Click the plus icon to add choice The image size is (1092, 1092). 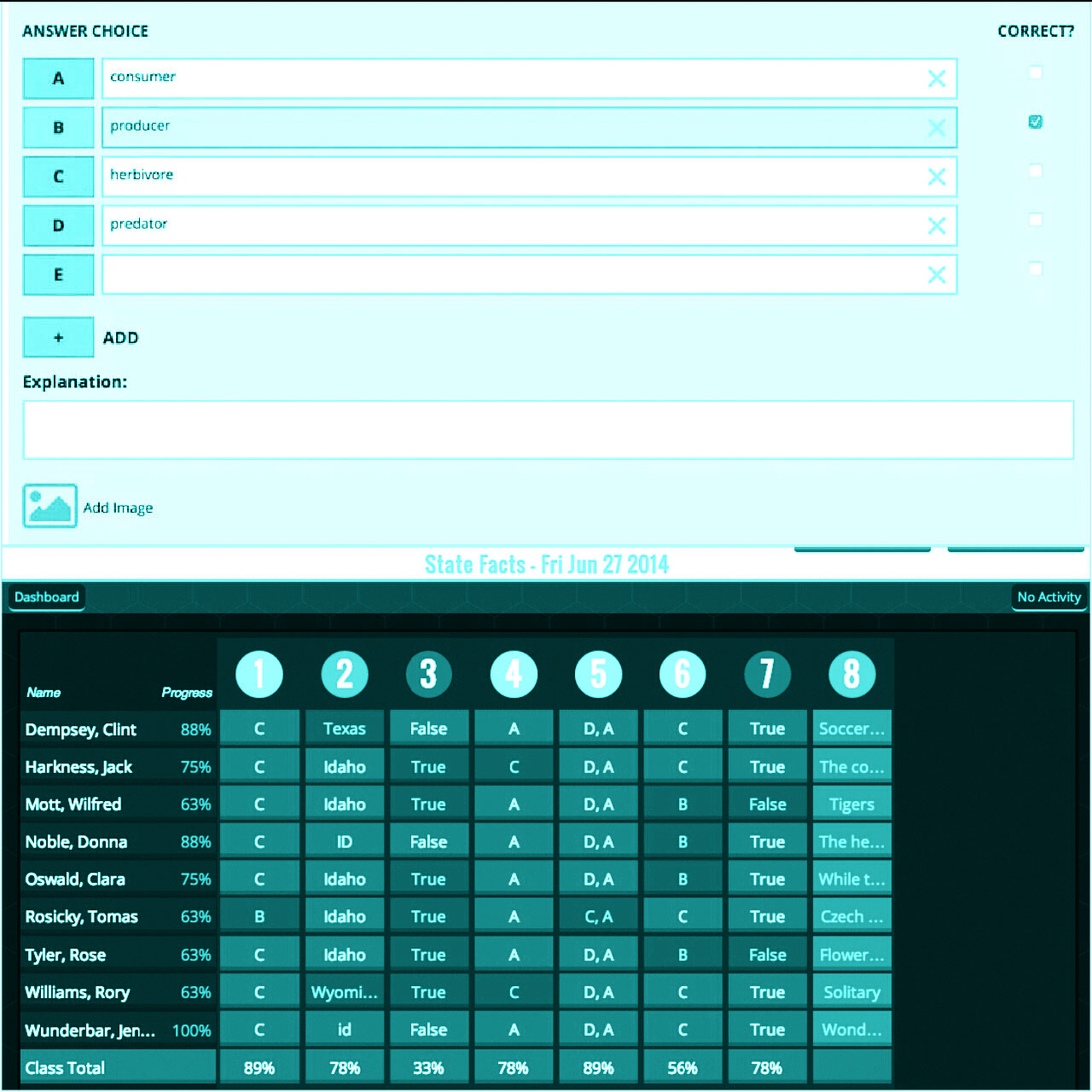(58, 338)
